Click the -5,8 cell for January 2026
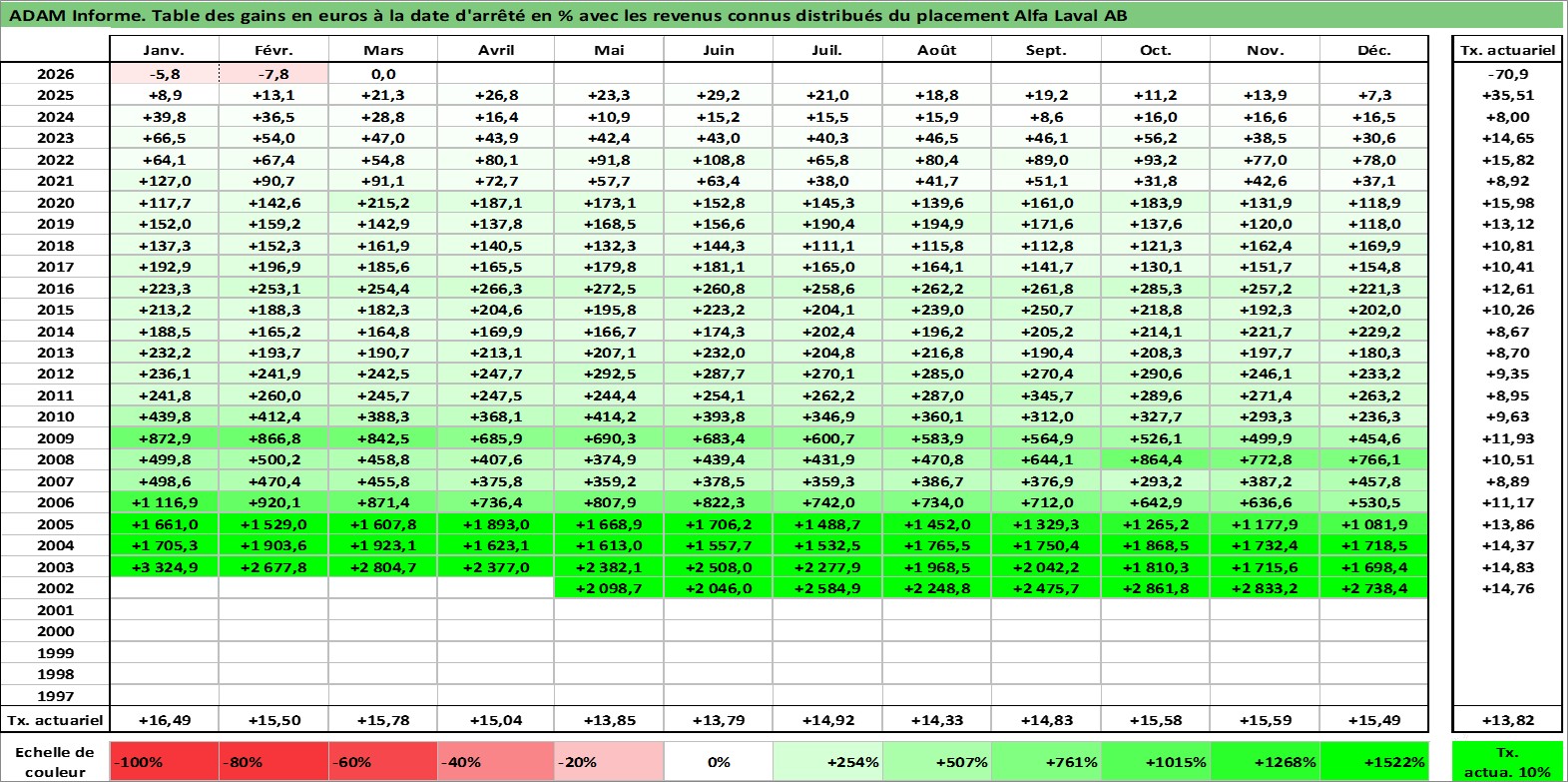 (164, 74)
